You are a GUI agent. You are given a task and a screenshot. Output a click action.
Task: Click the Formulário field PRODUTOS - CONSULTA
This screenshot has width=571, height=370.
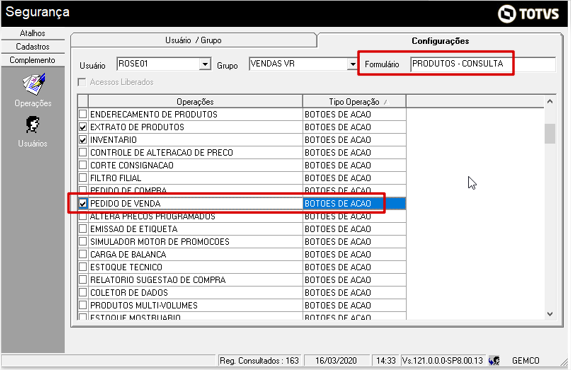tap(483, 64)
